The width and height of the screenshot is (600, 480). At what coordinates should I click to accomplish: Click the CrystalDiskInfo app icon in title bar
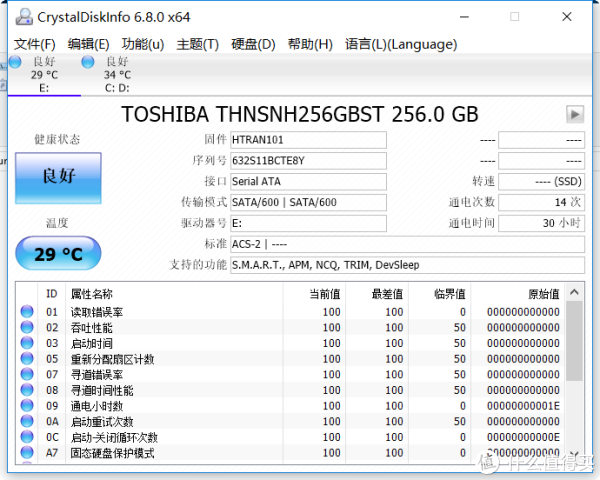(x=24, y=17)
